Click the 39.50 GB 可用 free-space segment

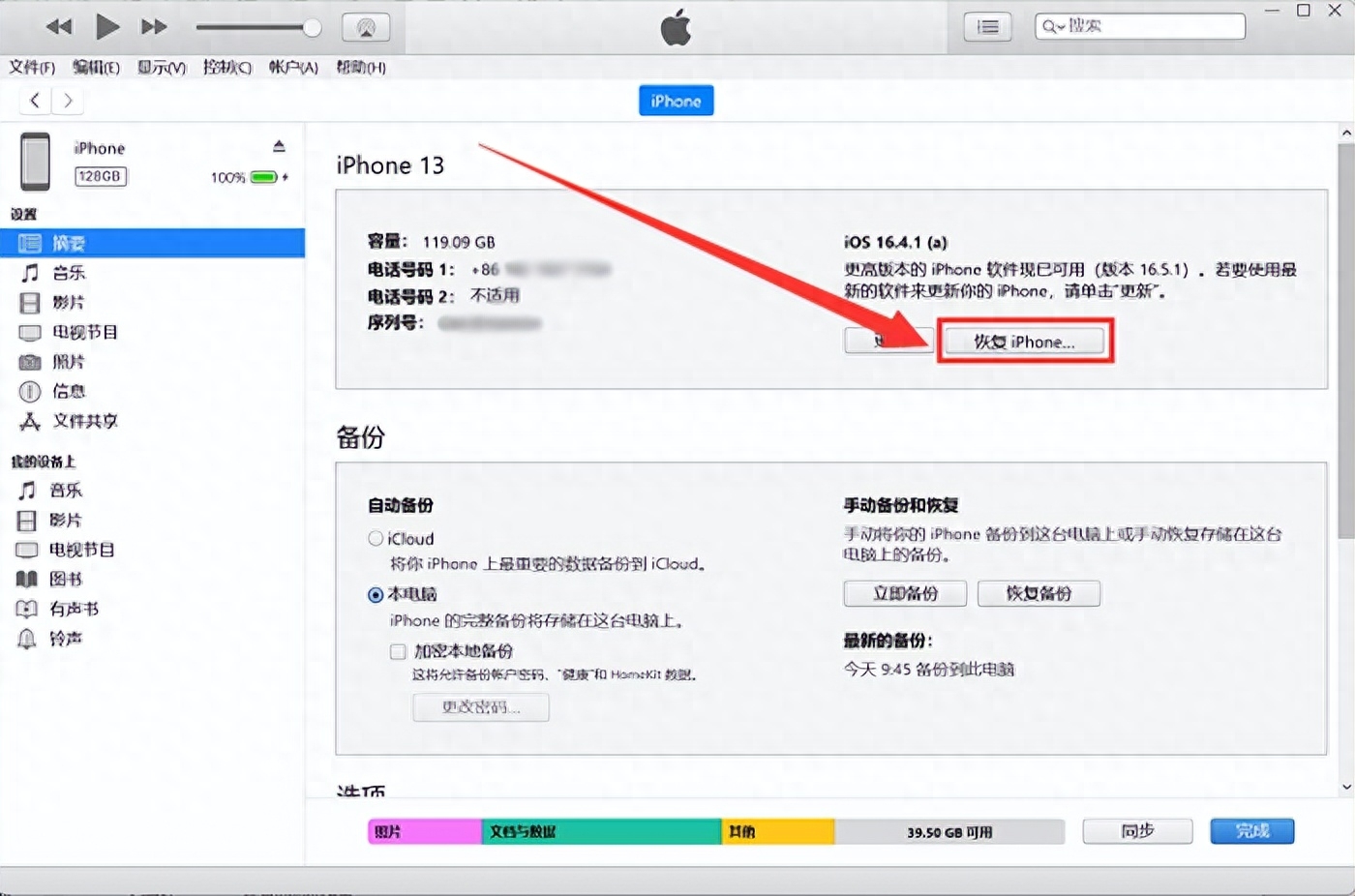(x=949, y=831)
